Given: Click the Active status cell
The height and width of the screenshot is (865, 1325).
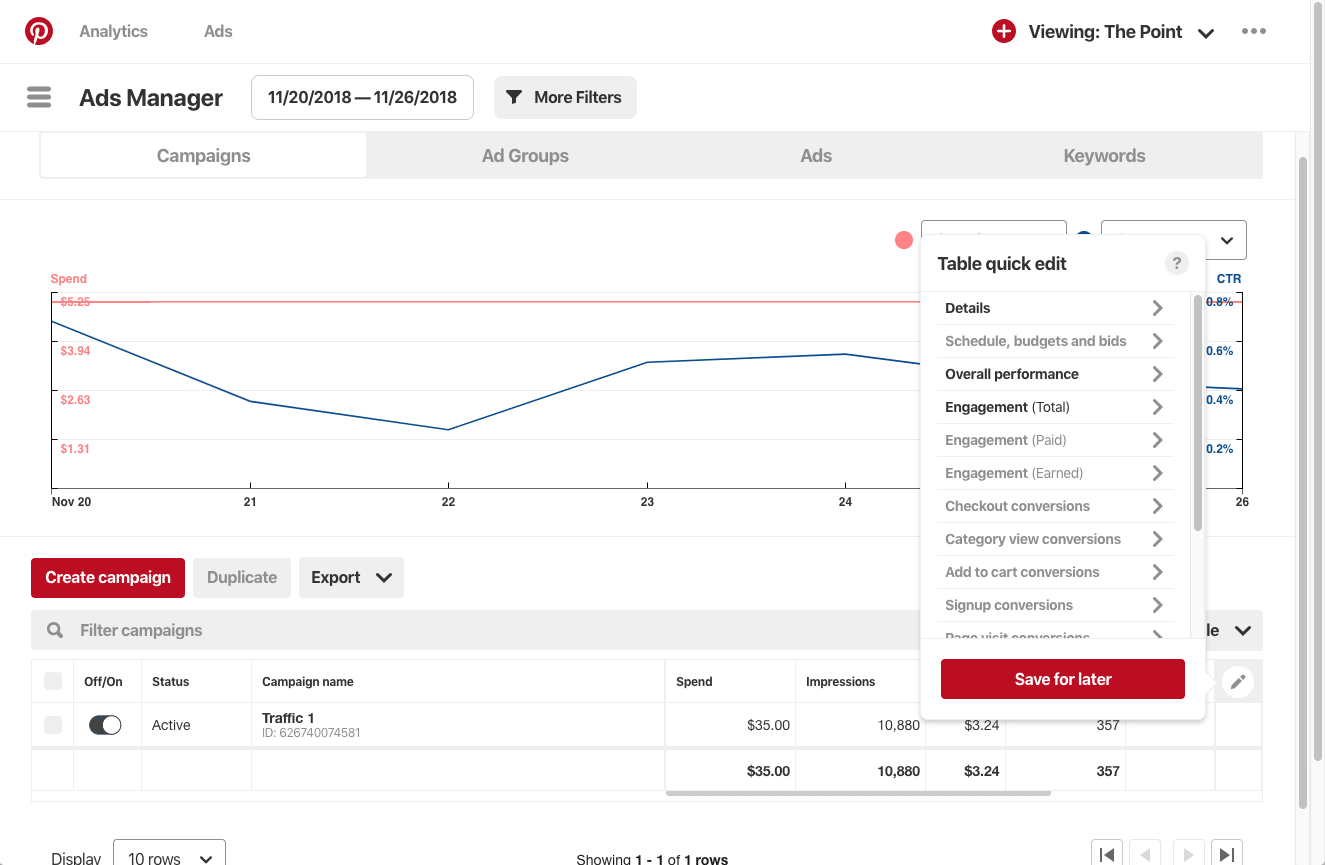Looking at the screenshot, I should (171, 725).
